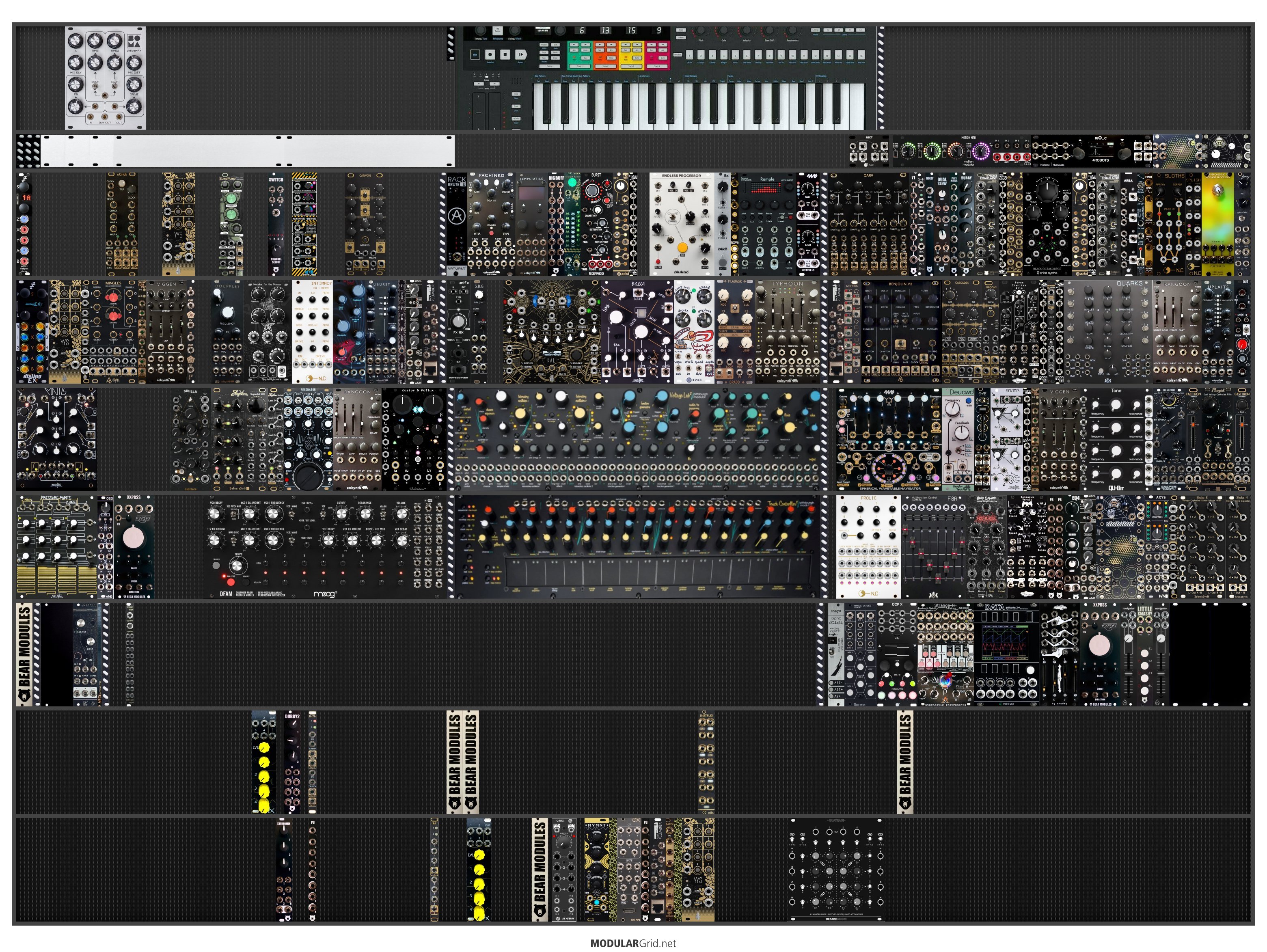
Task: Select the long silver blank panel
Action: point(248,151)
